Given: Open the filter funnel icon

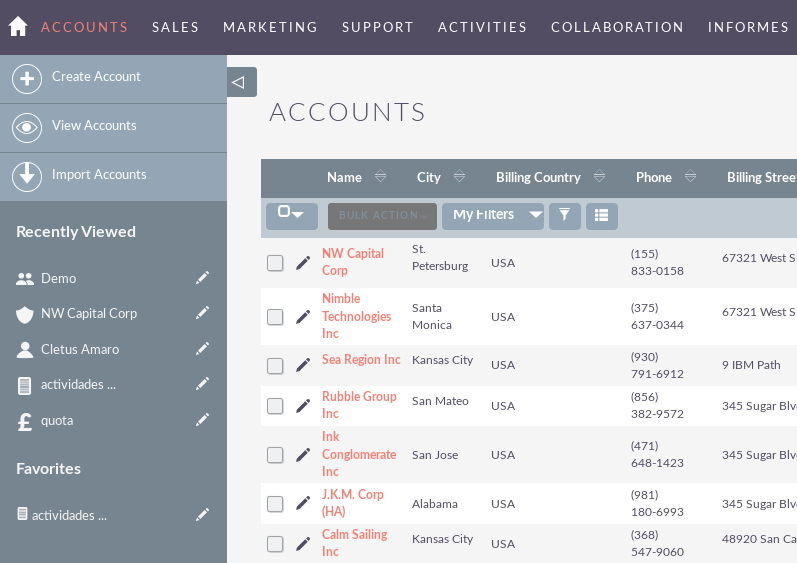Looking at the screenshot, I should 564,215.
